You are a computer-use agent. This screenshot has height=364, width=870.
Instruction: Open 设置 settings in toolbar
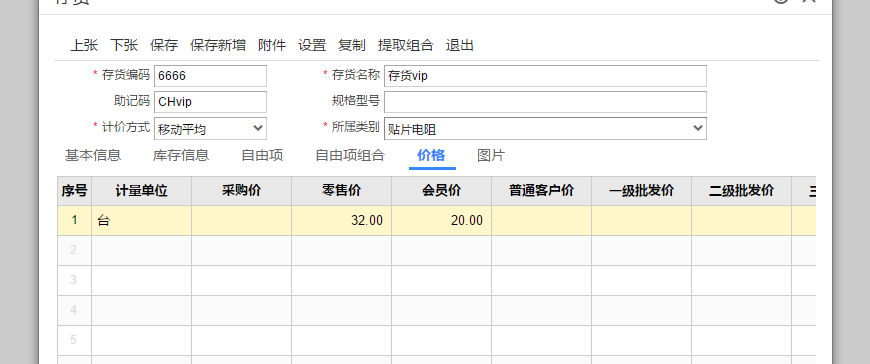click(312, 46)
